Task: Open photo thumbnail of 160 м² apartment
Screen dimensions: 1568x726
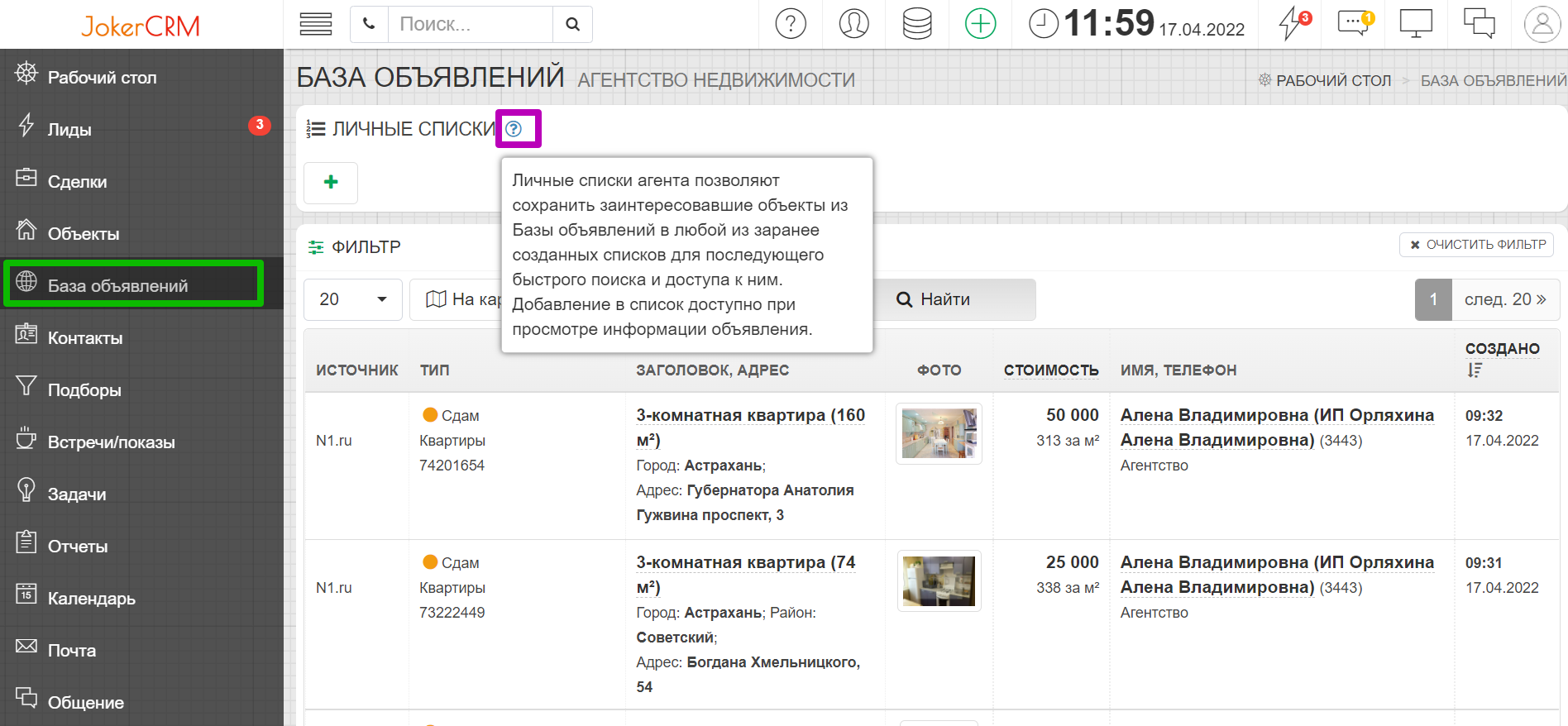Action: 939,434
